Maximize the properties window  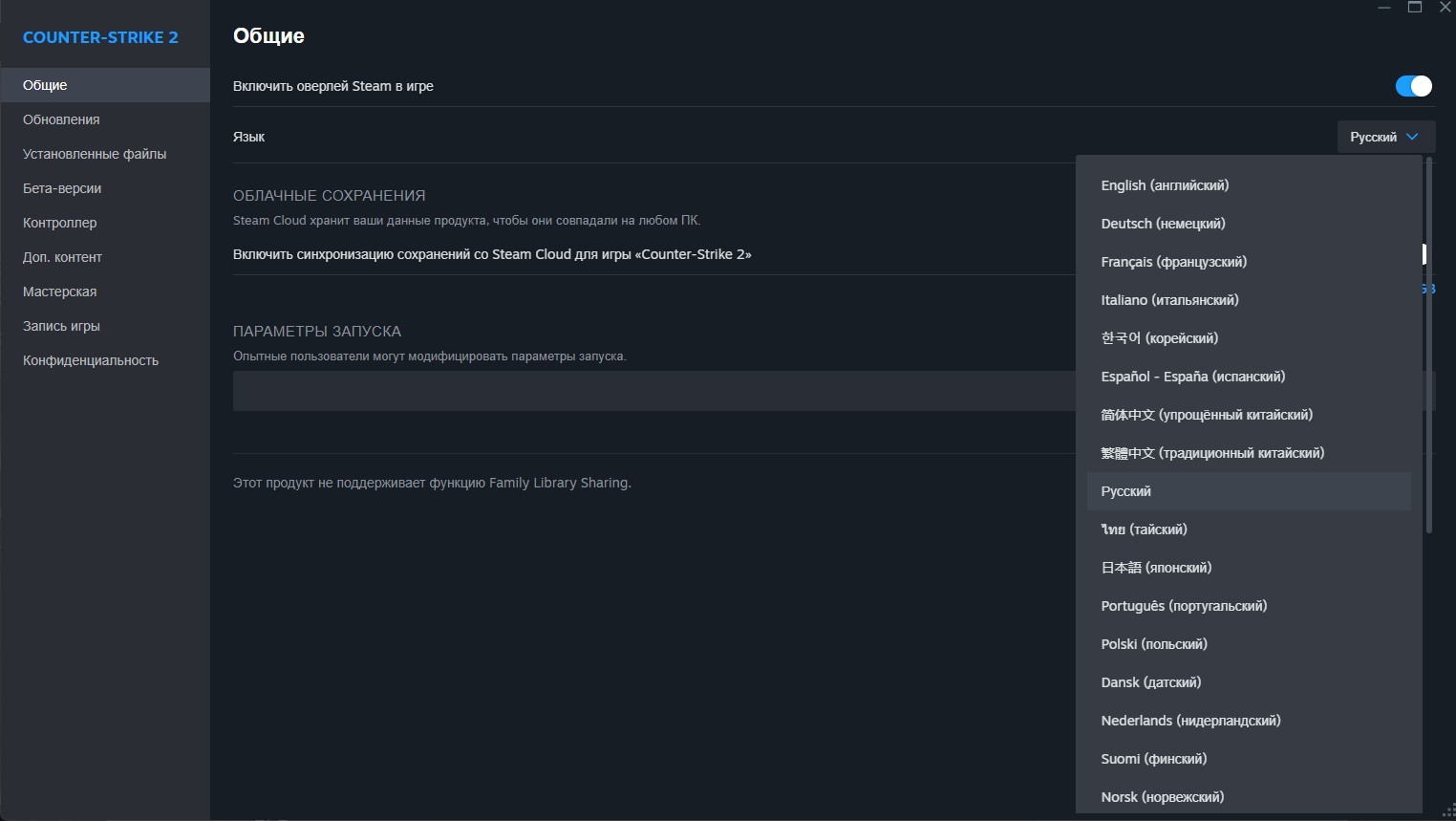[1415, 8]
